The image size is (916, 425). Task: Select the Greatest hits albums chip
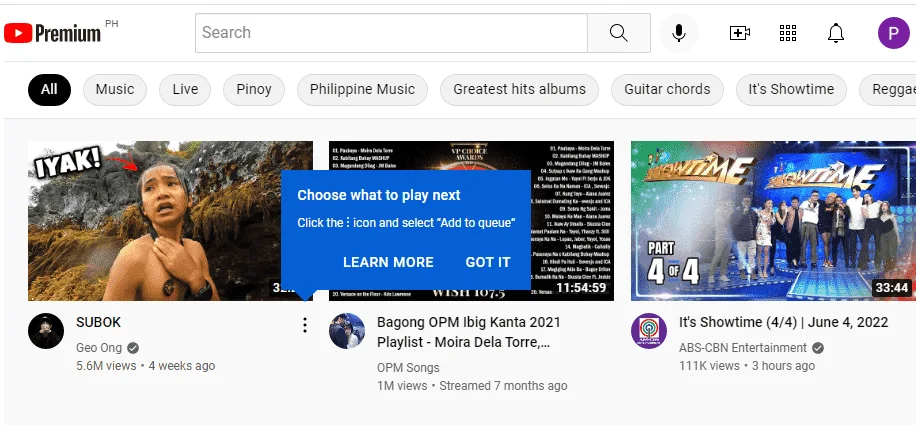point(519,89)
